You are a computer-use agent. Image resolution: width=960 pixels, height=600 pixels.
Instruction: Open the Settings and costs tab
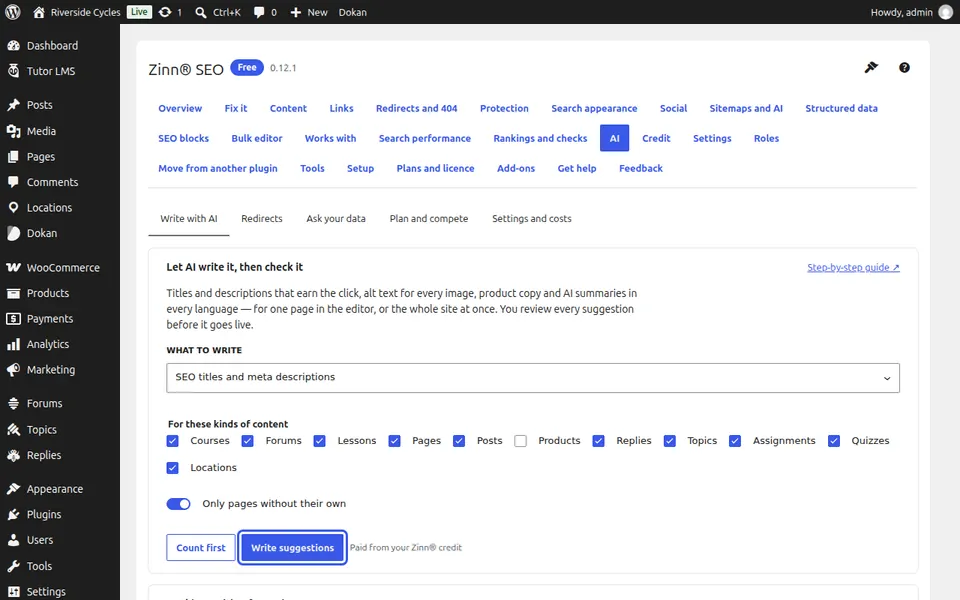[x=531, y=219]
